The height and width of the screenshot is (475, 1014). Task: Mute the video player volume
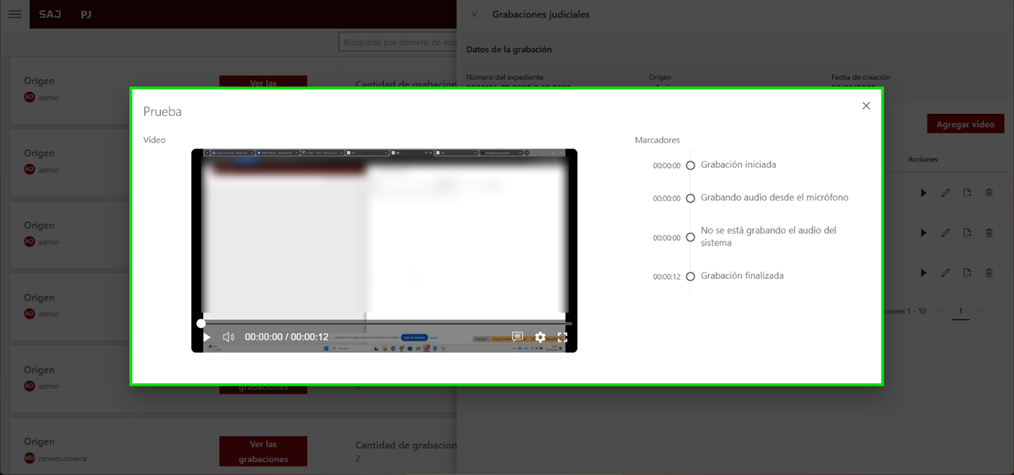pos(228,337)
